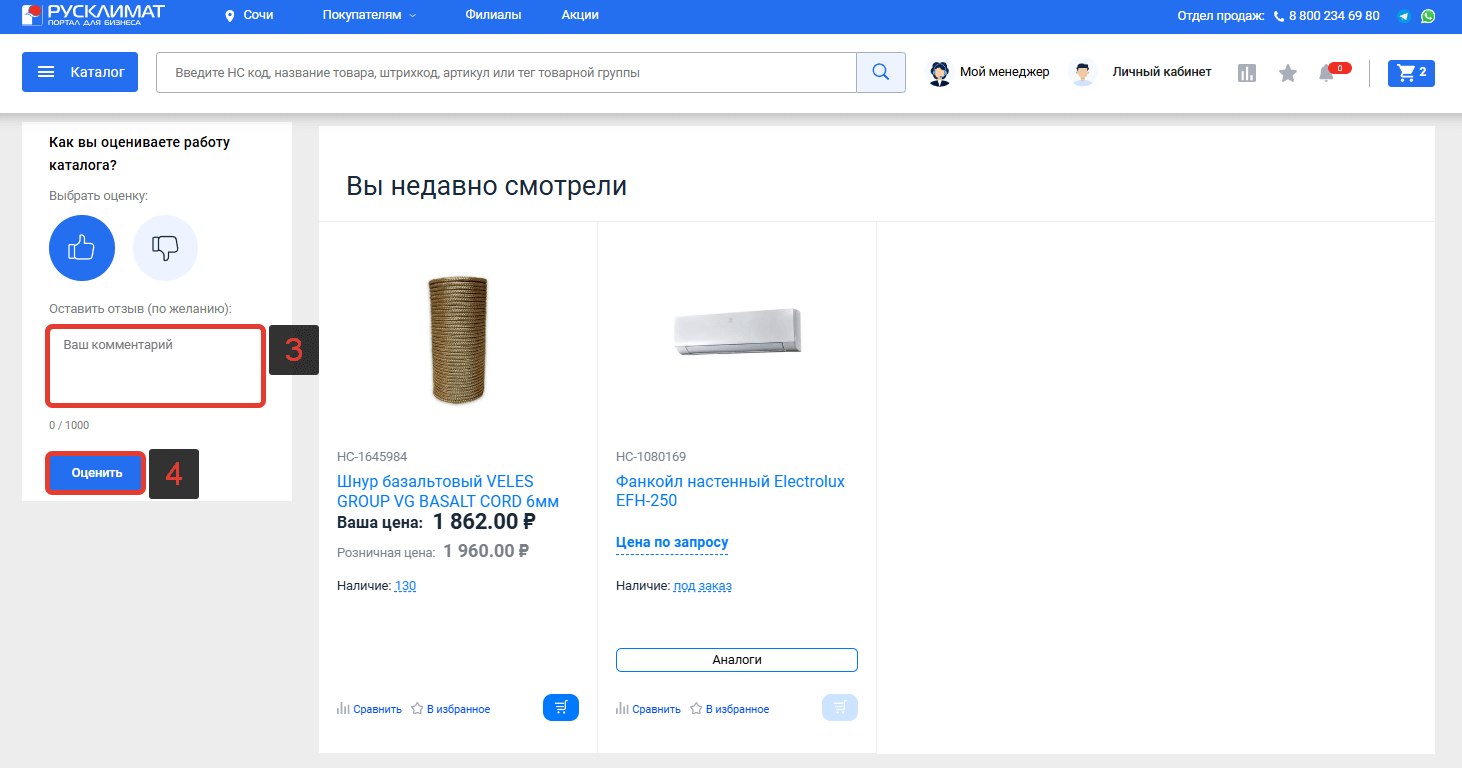Open the Акции menu item
The height and width of the screenshot is (768, 1462).
580,16
